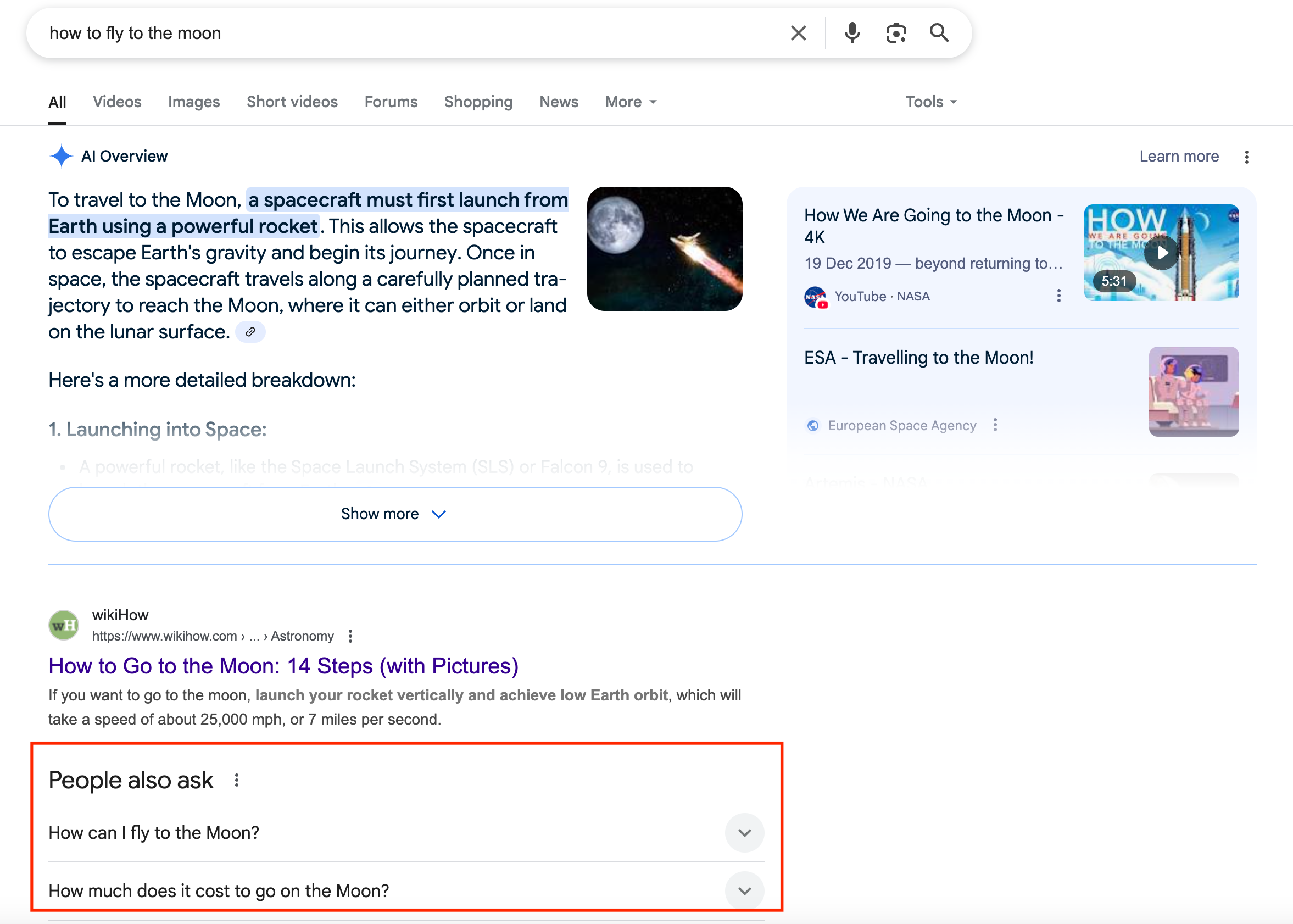Switch to the Forums tab
This screenshot has width=1293, height=924.
point(391,102)
